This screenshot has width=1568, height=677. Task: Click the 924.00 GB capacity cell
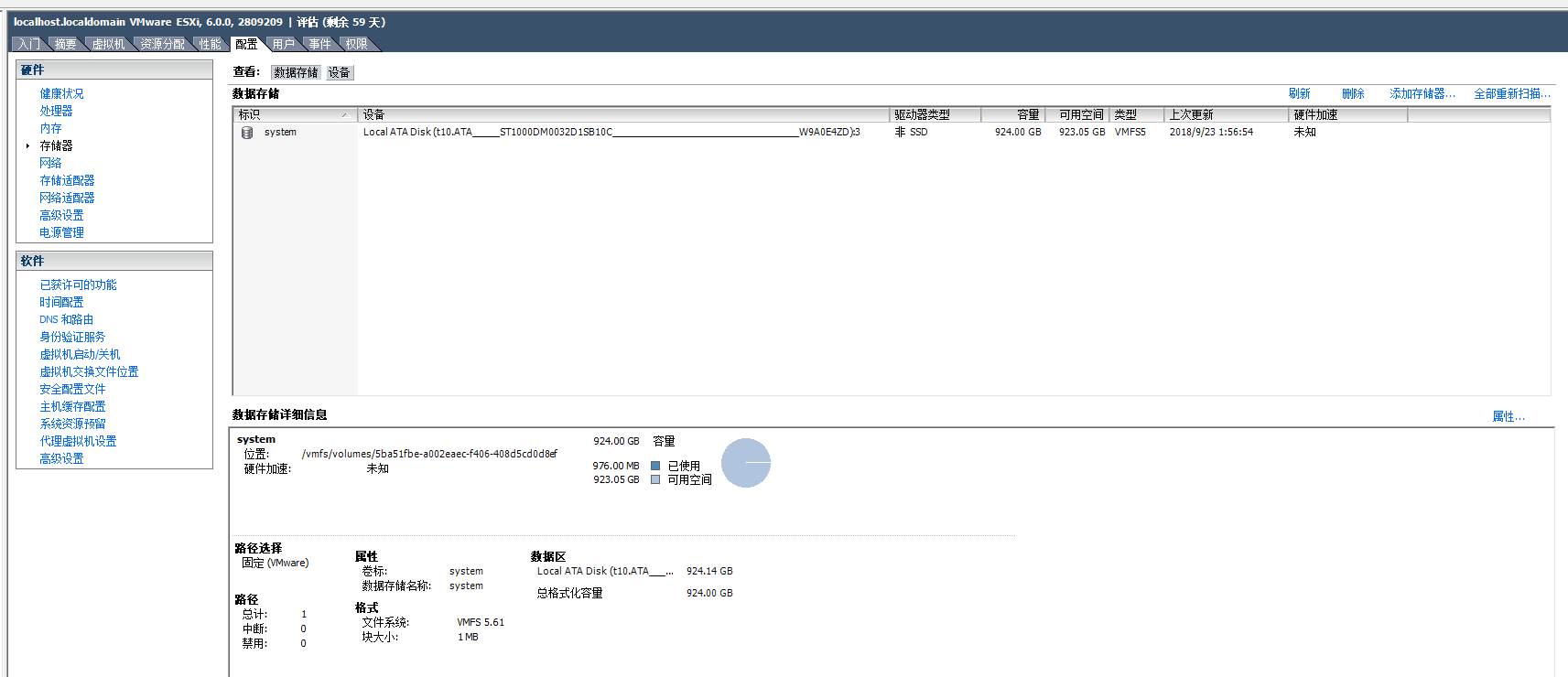1018,132
